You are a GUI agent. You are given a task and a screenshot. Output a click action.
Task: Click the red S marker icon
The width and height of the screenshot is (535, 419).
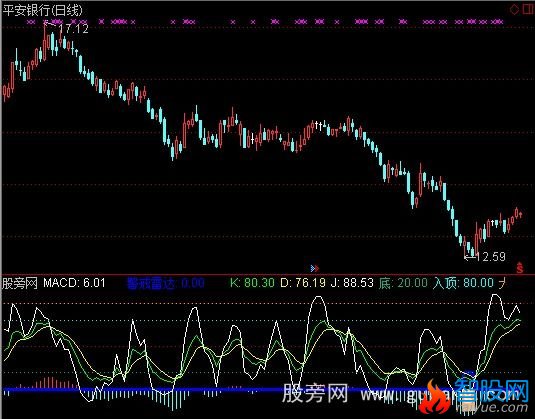(x=520, y=268)
